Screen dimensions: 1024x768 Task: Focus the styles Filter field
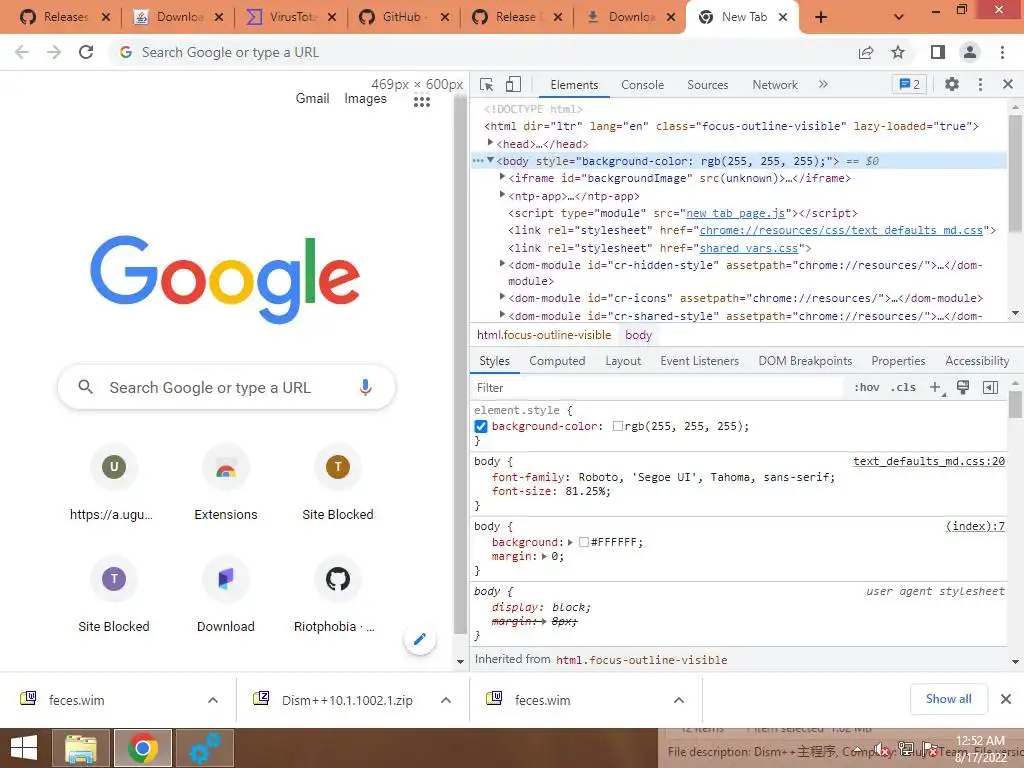coord(656,388)
